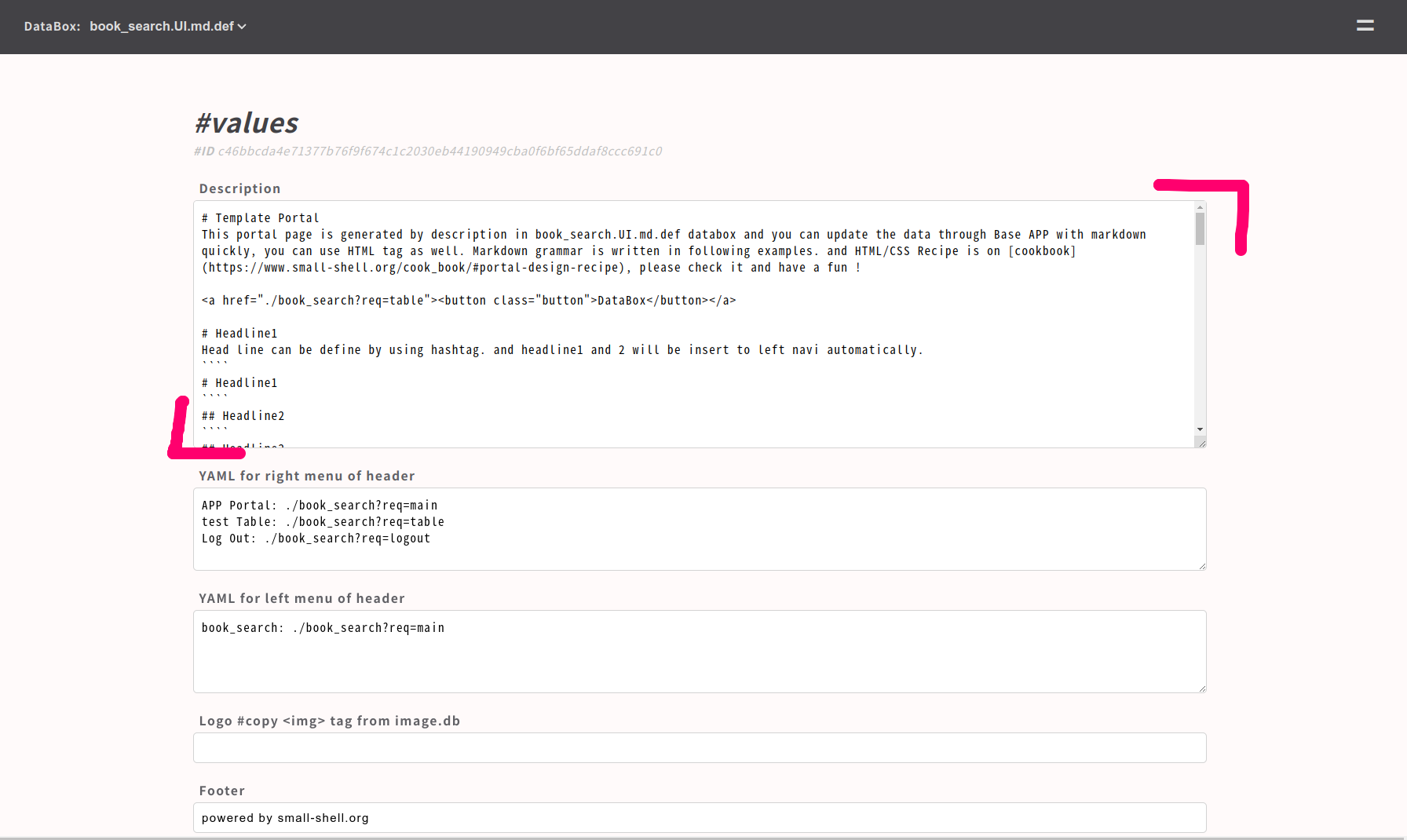
Task: Click the Description scrollbar down arrow
Action: (1200, 429)
